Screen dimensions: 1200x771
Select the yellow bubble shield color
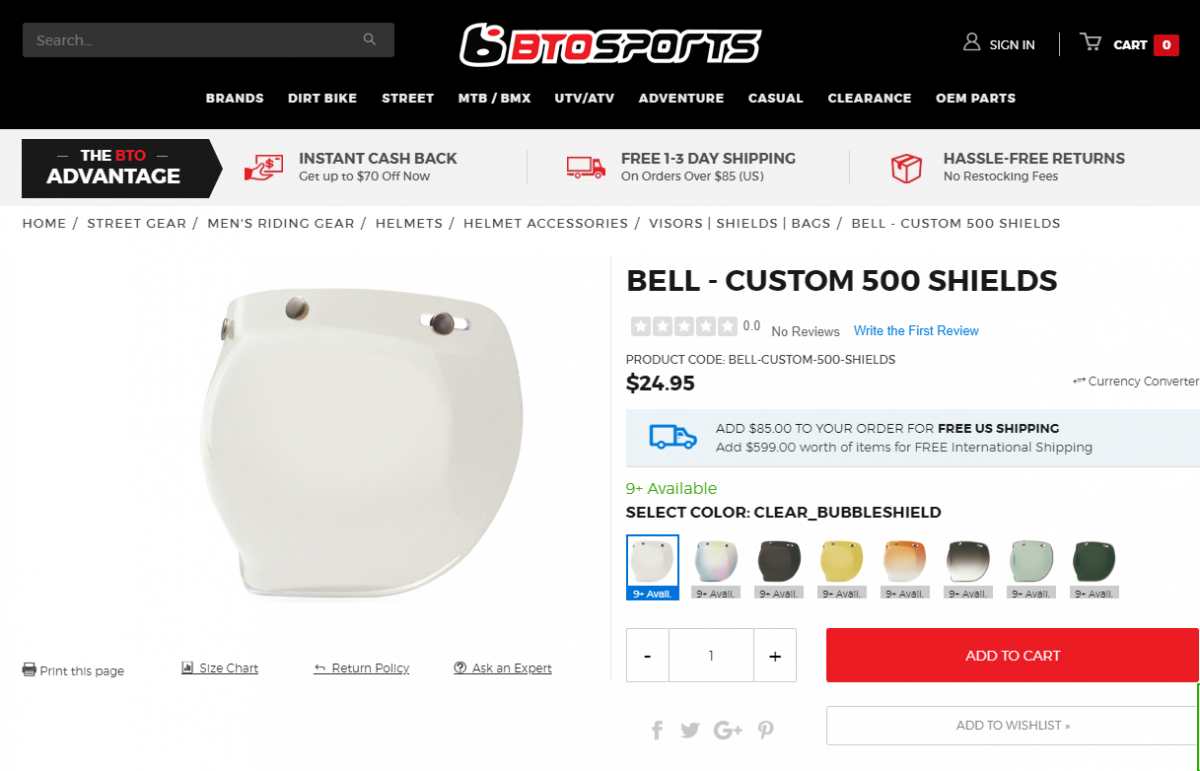point(842,561)
